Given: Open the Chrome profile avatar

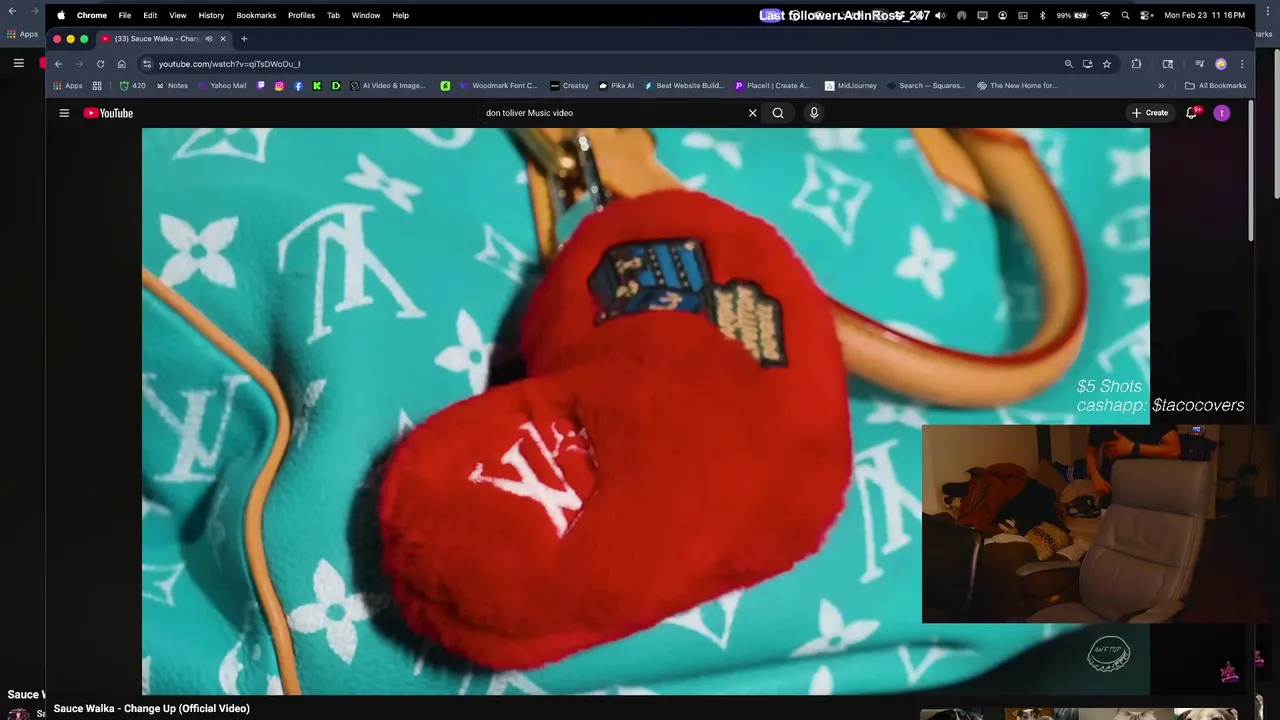Looking at the screenshot, I should point(1221,64).
